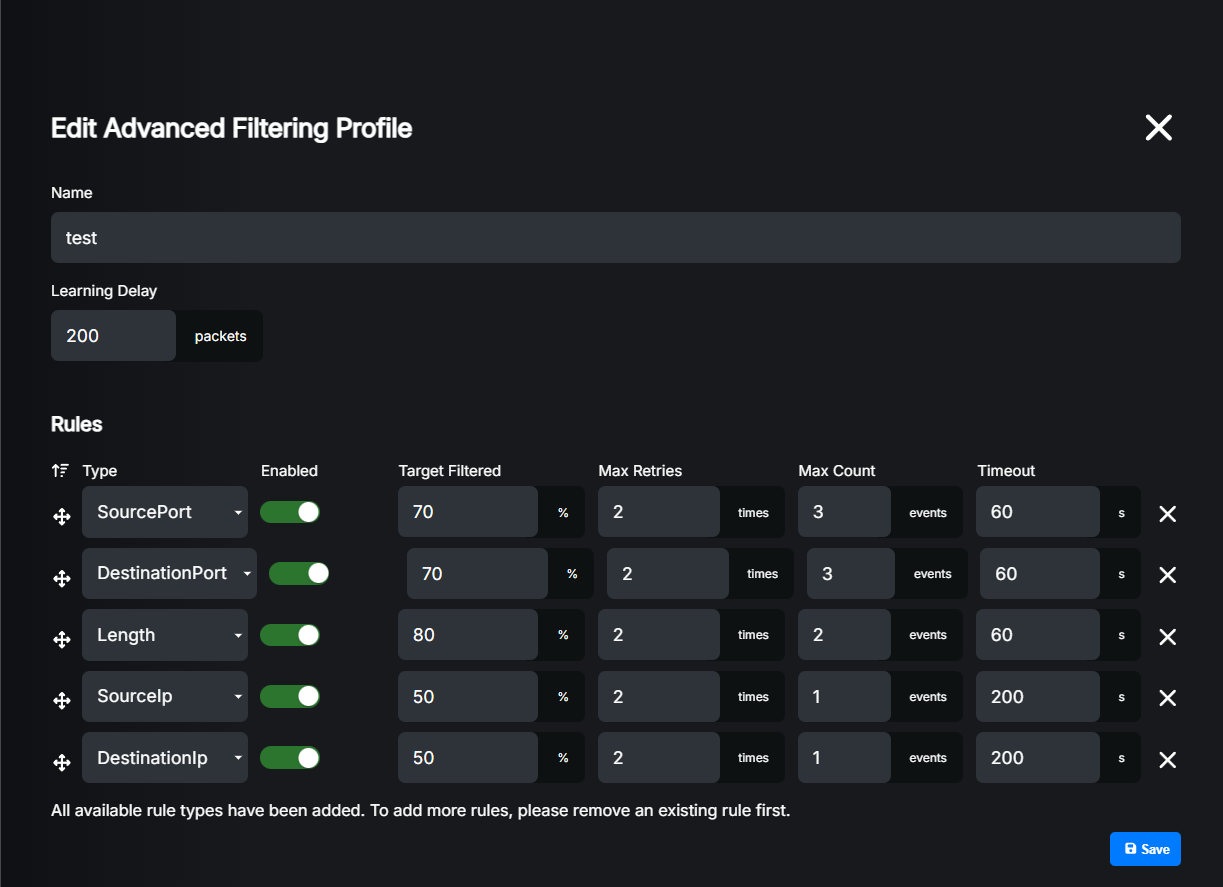Disable the SourcePort rule toggle

(x=290, y=512)
